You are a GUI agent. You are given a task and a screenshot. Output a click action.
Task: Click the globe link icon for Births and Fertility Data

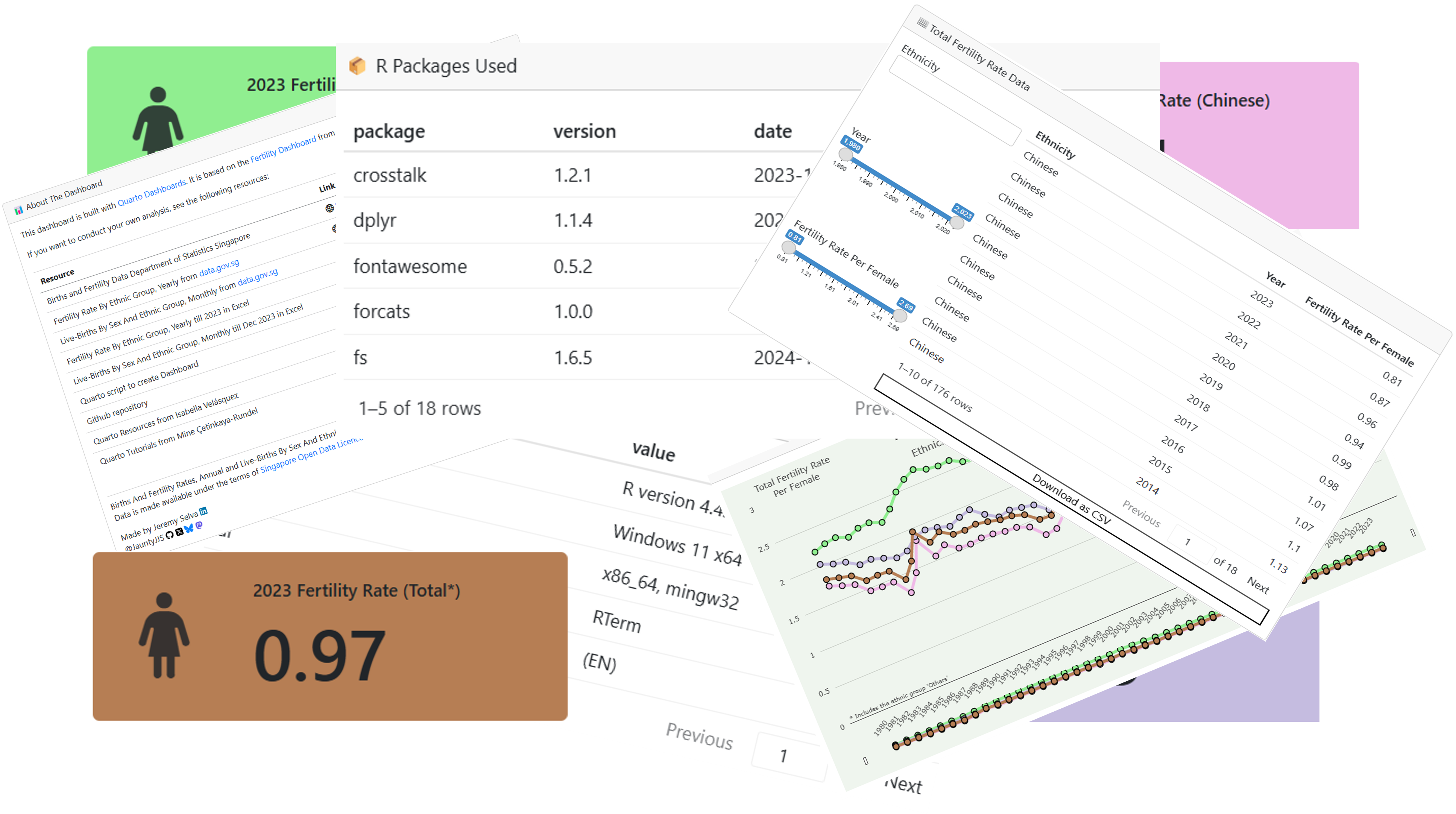[x=329, y=208]
